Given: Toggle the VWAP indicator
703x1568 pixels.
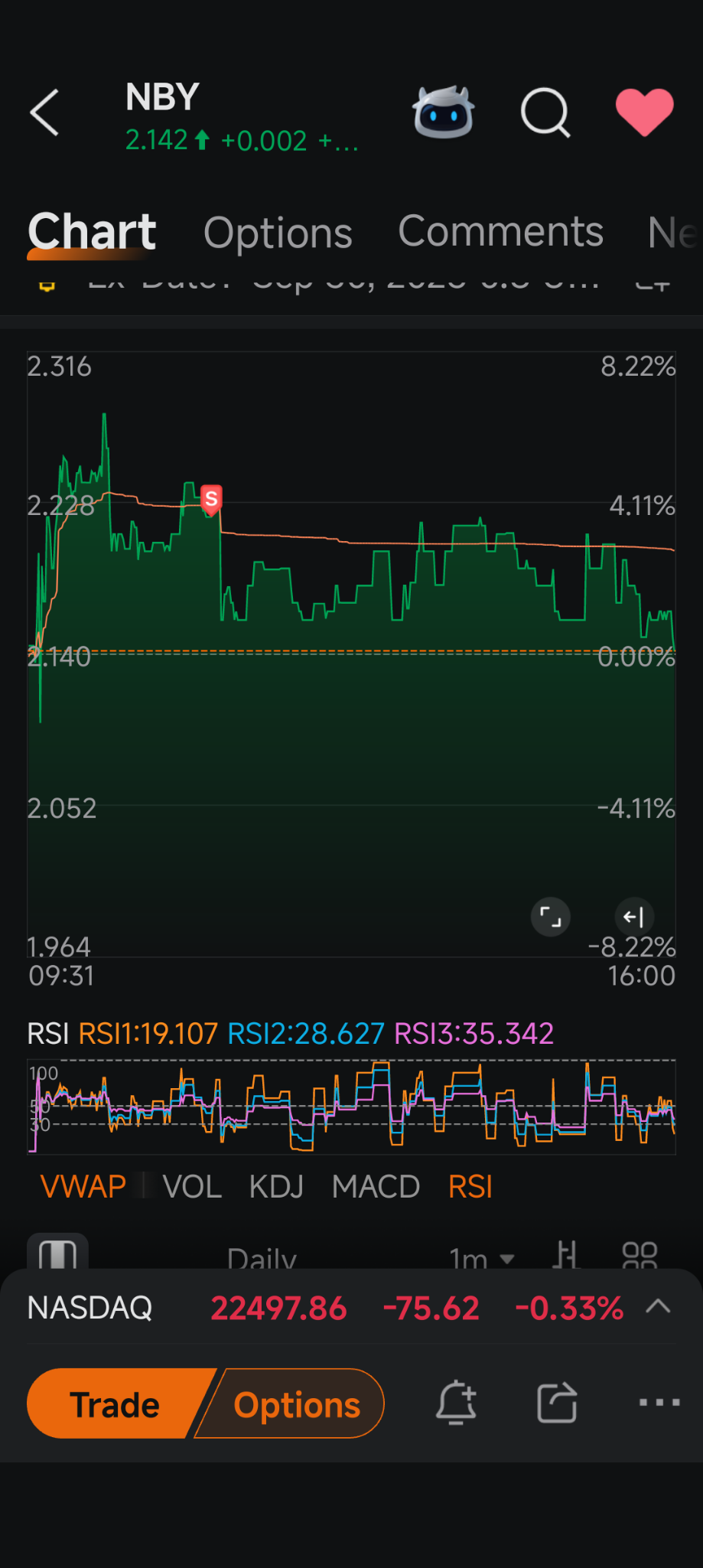Looking at the screenshot, I should (83, 1187).
